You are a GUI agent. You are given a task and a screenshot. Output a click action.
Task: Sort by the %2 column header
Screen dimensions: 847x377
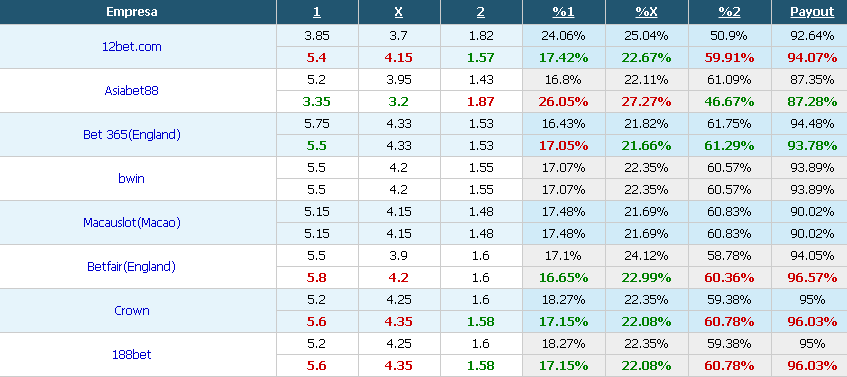pos(729,12)
